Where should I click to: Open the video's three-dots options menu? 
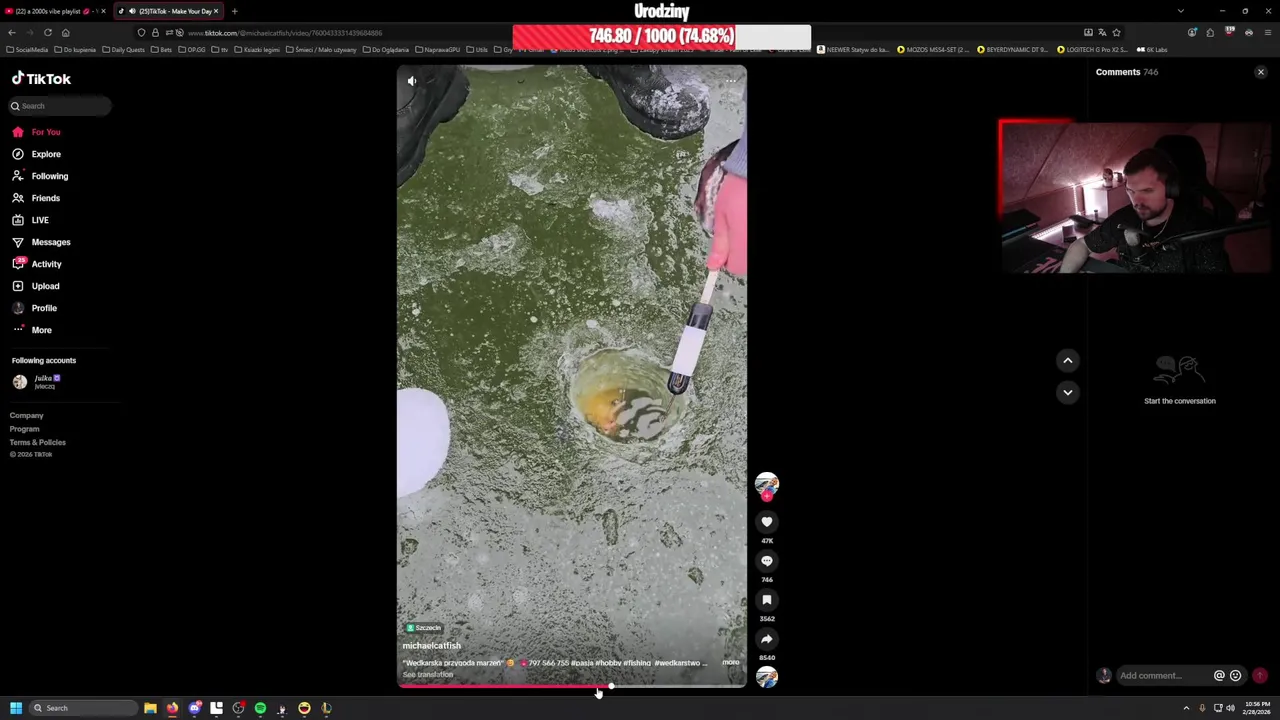[x=731, y=81]
